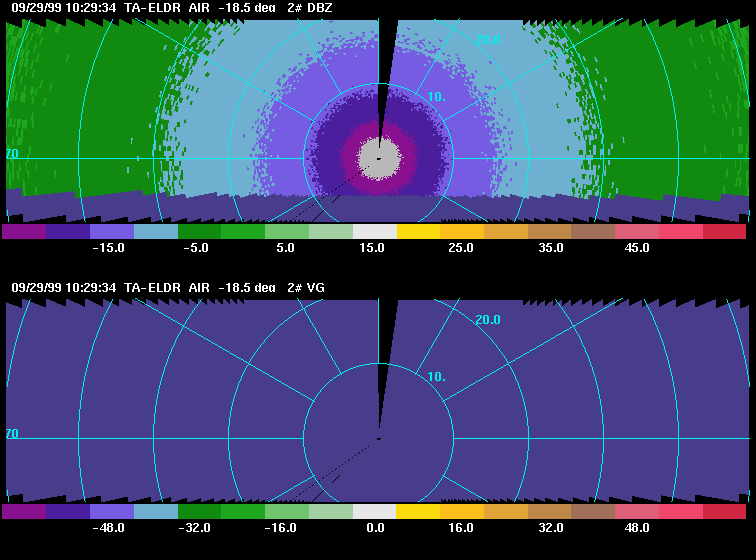
Task: Click the dark indigo swatch in DBZ color bar
Action: [68, 232]
